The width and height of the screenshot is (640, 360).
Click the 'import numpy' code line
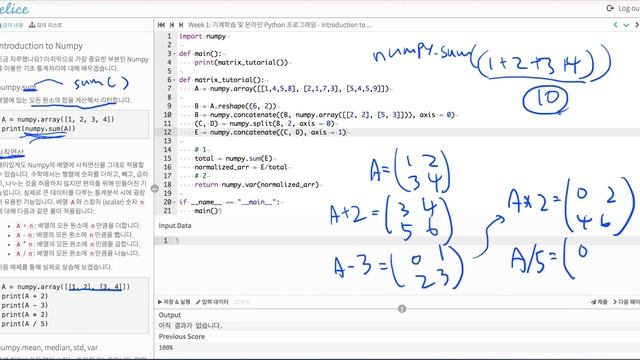203,36
